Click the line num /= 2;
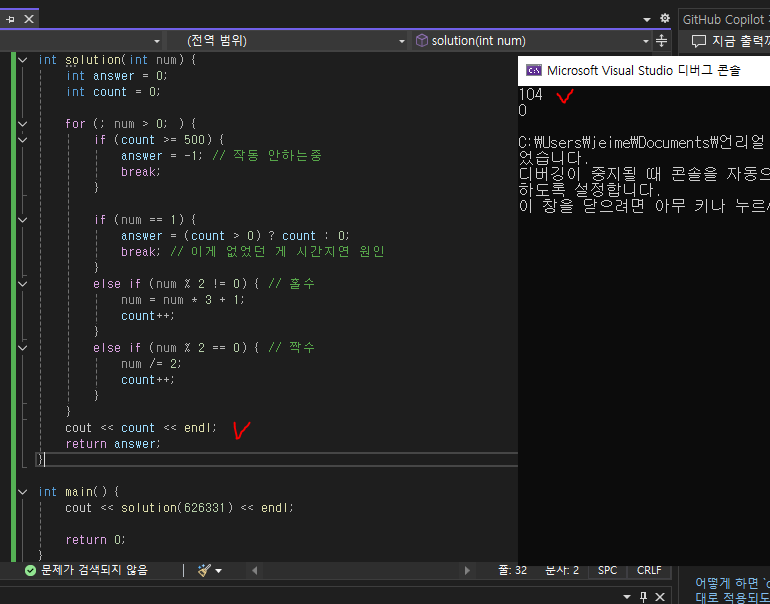Image resolution: width=770 pixels, height=604 pixels. (x=151, y=364)
